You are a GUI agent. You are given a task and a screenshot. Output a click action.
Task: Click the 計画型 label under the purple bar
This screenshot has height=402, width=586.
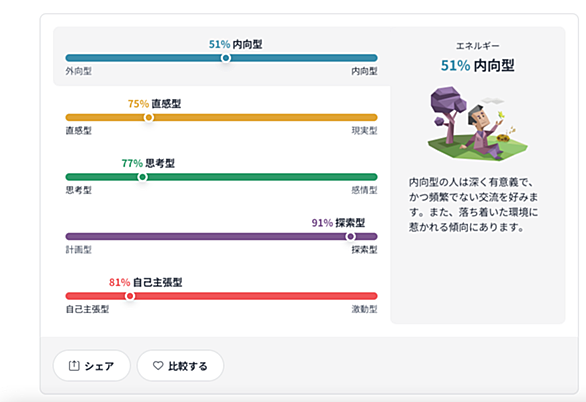78,250
